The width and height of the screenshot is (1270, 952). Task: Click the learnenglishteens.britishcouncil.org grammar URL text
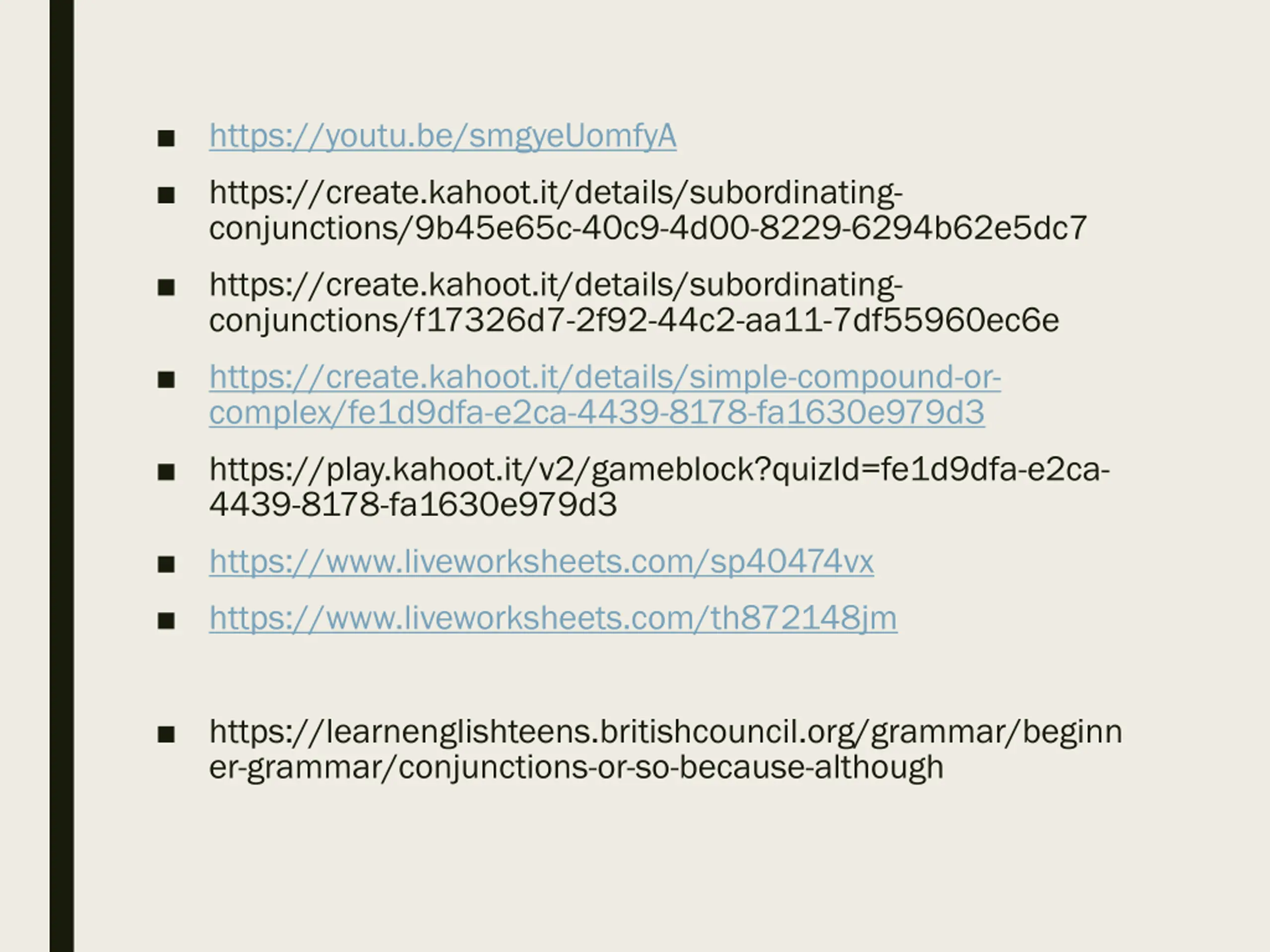click(x=665, y=750)
